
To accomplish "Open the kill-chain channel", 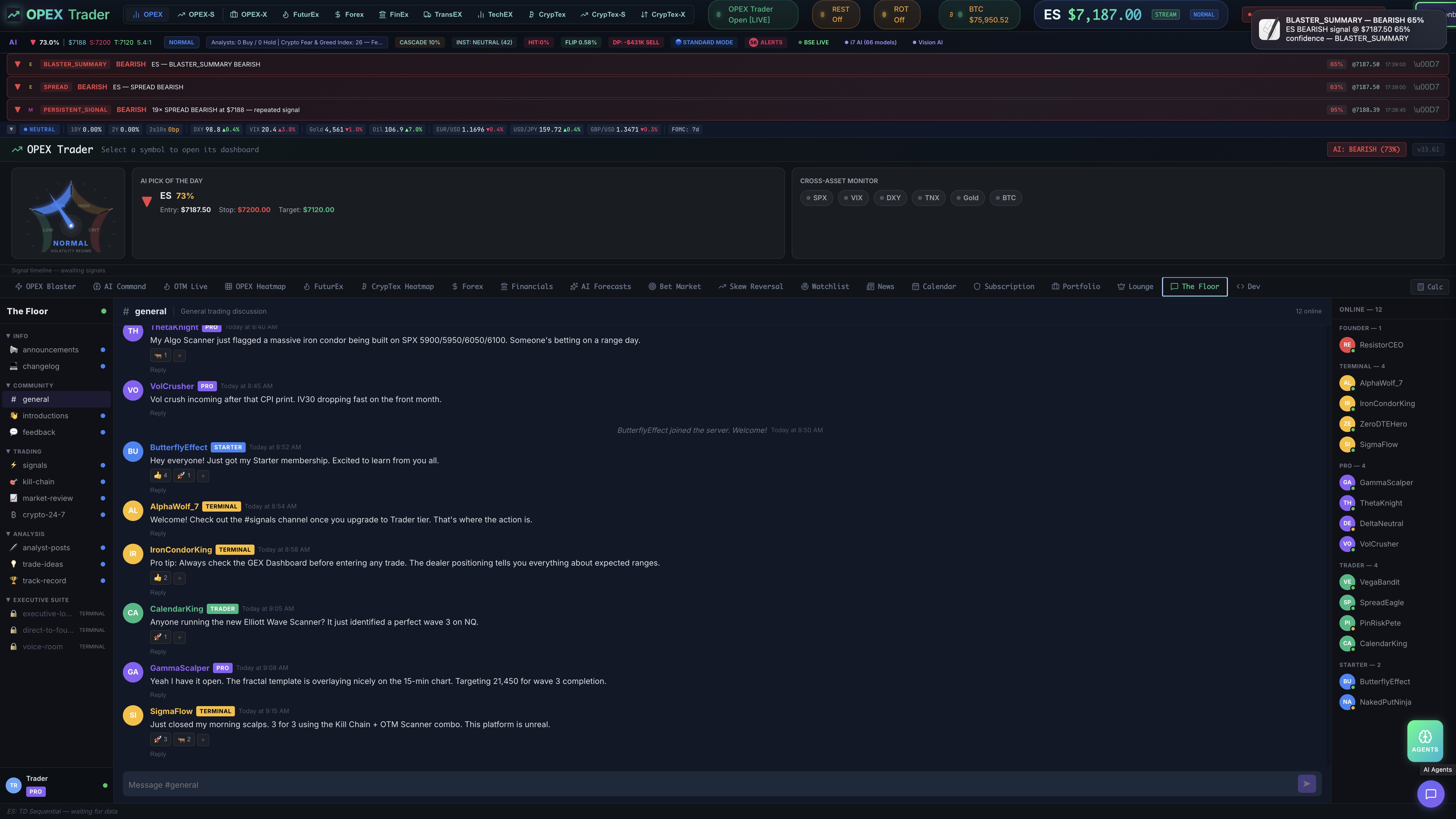I will point(57,481).
